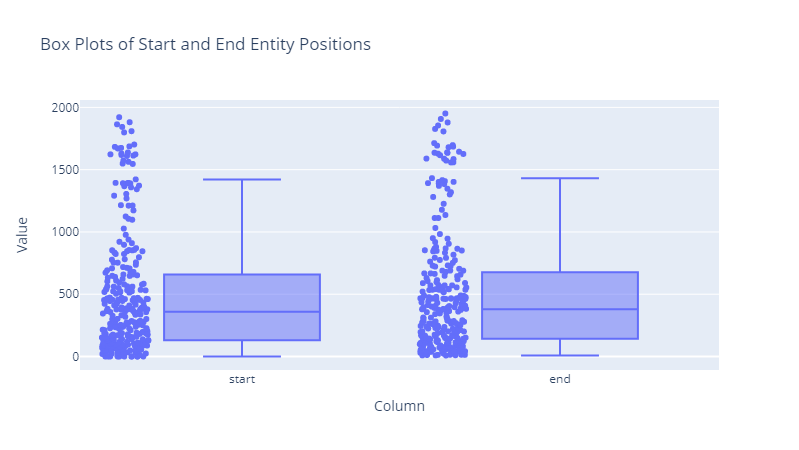Screen dimensions: 799x450
Task: Click the lower whisker cap of start box
Action: [241, 356]
